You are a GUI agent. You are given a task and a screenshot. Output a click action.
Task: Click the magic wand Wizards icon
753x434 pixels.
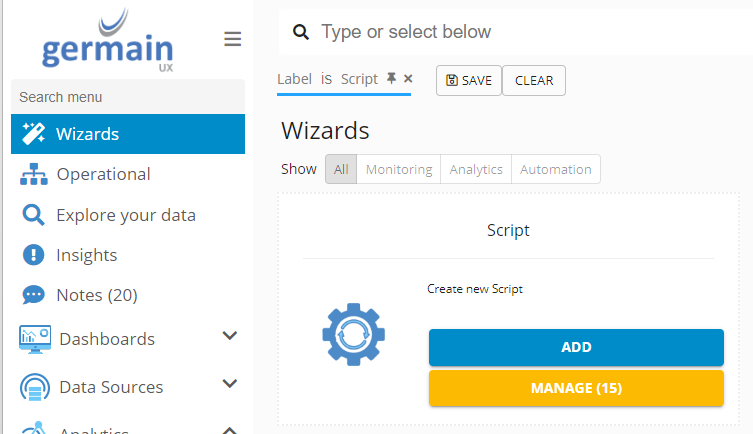34,134
